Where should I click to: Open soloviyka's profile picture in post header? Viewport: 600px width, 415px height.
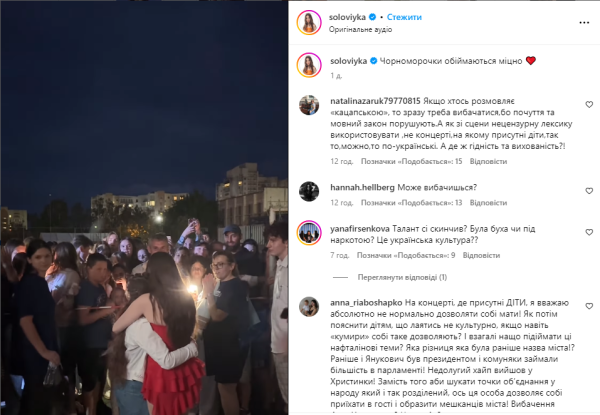(309, 23)
